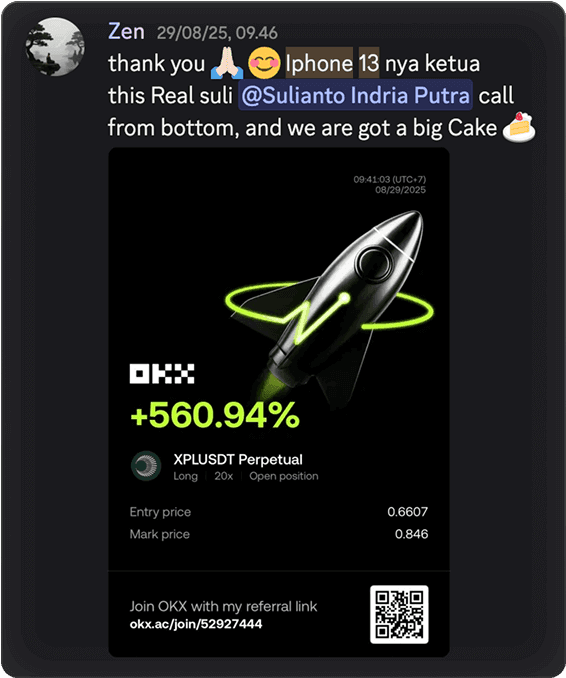Click the @Sulianto Indria Putra mention

355,95
